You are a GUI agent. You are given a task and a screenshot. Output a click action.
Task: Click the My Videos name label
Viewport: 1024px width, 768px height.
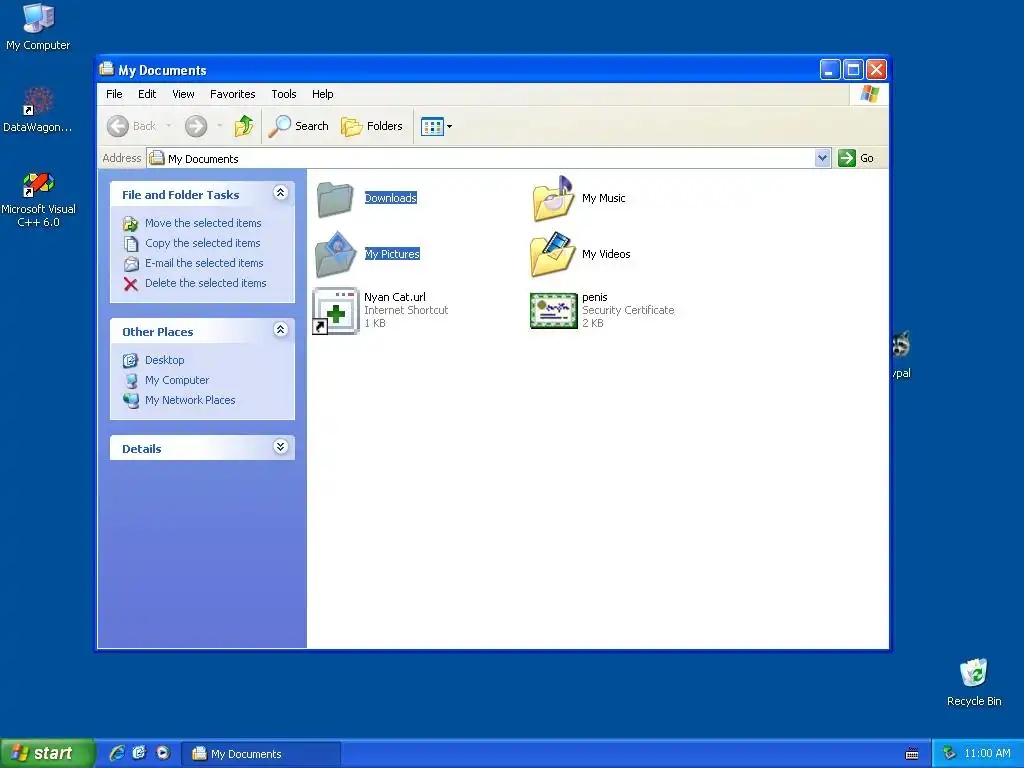point(606,254)
